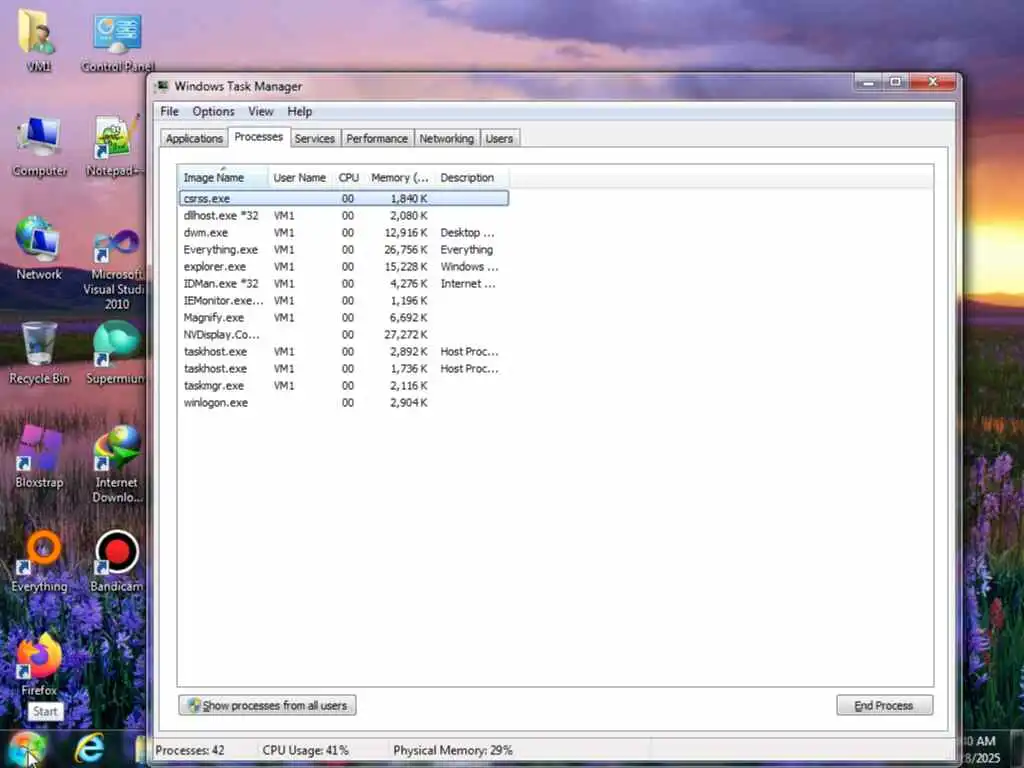Click the 12,916 K memory value

point(406,232)
